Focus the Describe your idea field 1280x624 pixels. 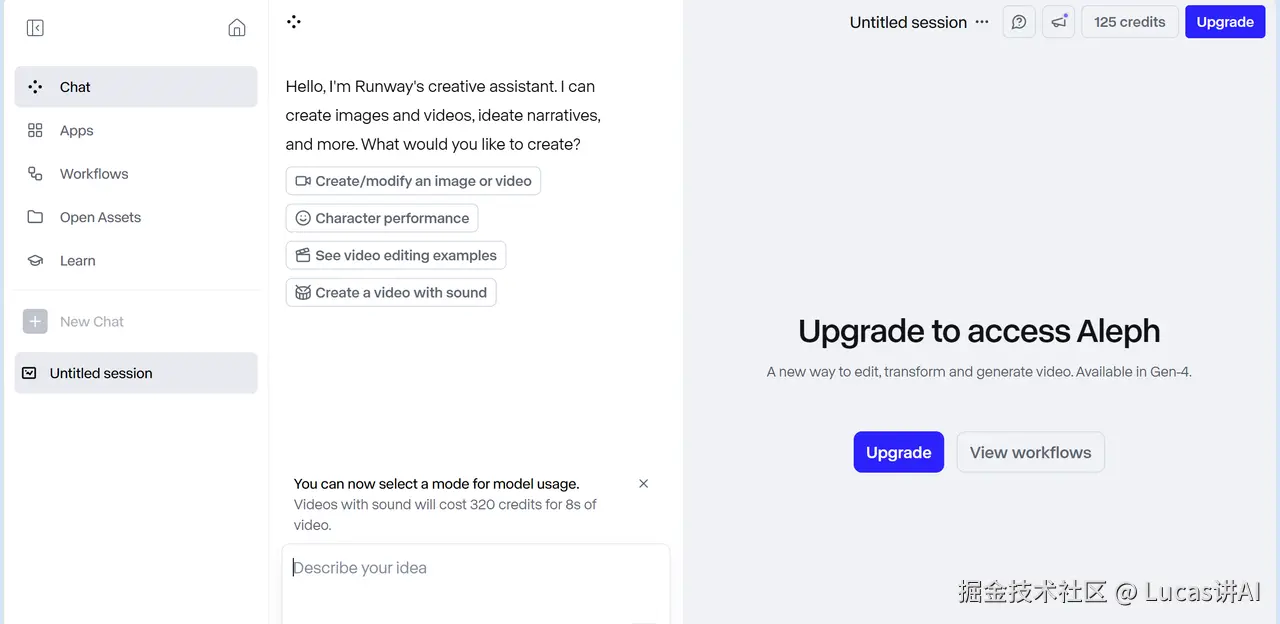(476, 568)
